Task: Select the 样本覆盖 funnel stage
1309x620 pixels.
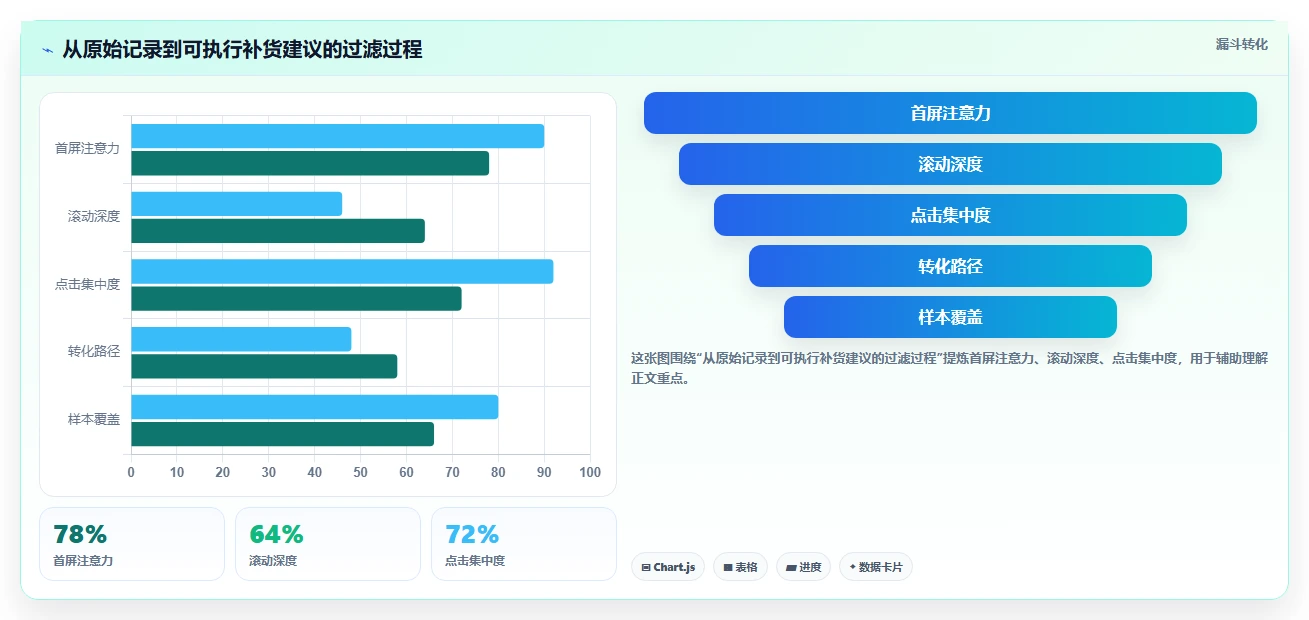Action: (x=950, y=317)
